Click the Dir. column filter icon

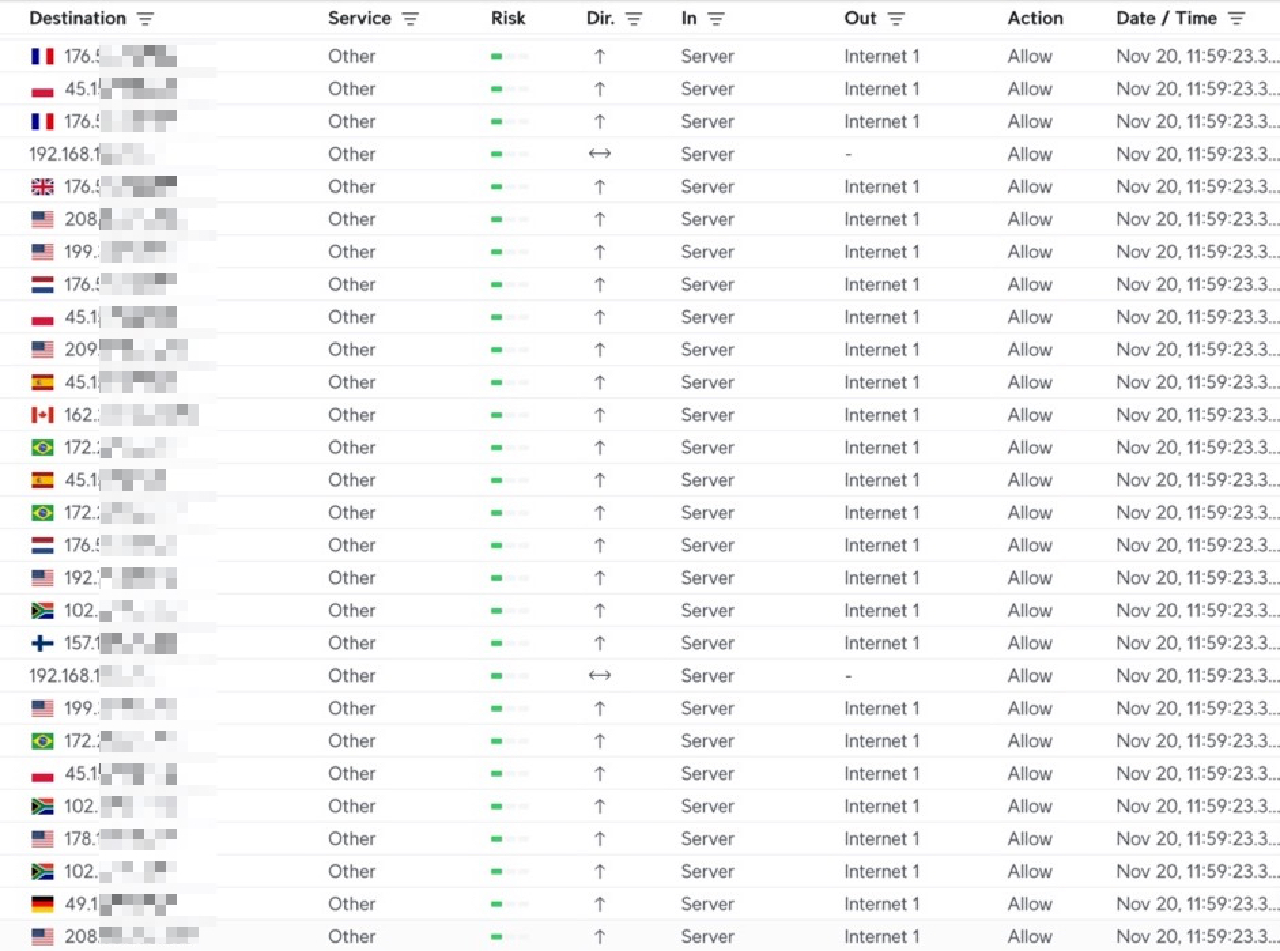click(x=634, y=19)
